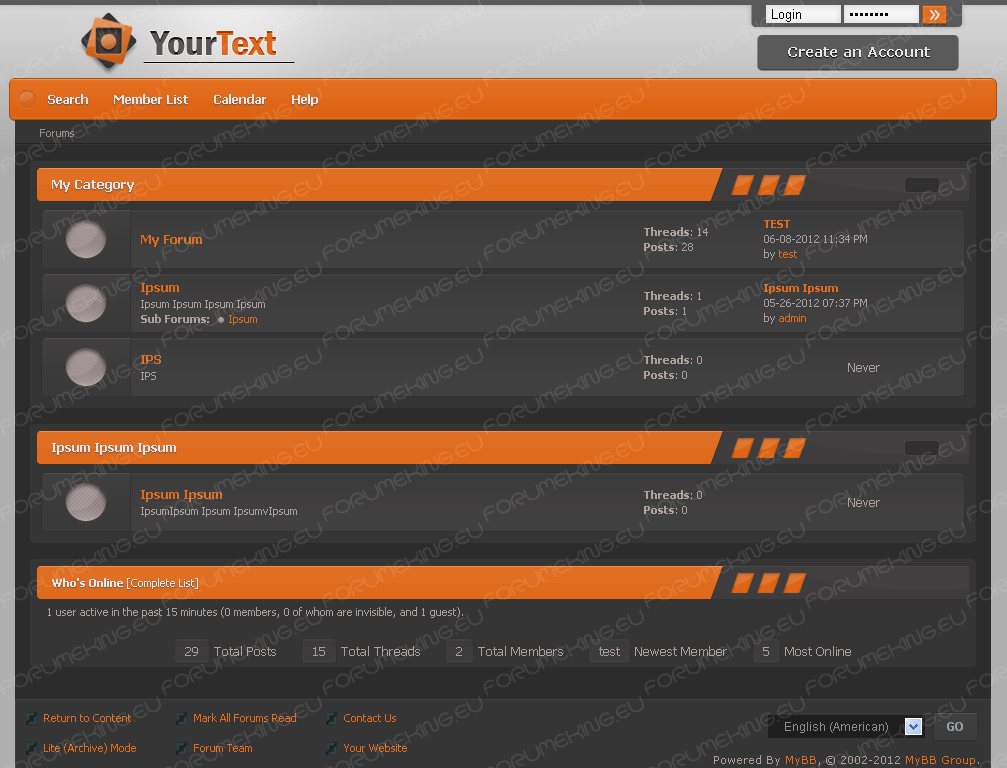
Task: Click the icon beside Forum Team
Action: [182, 748]
